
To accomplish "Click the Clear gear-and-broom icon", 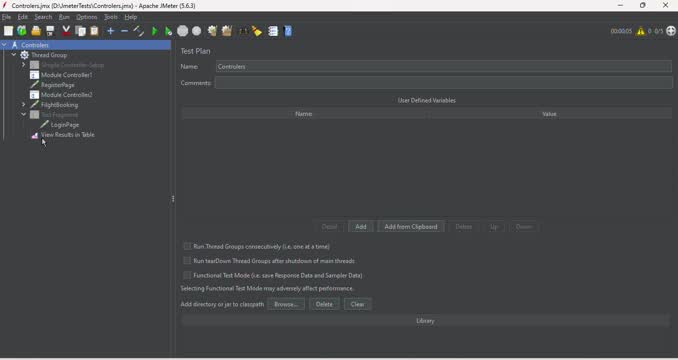I will (x=212, y=31).
